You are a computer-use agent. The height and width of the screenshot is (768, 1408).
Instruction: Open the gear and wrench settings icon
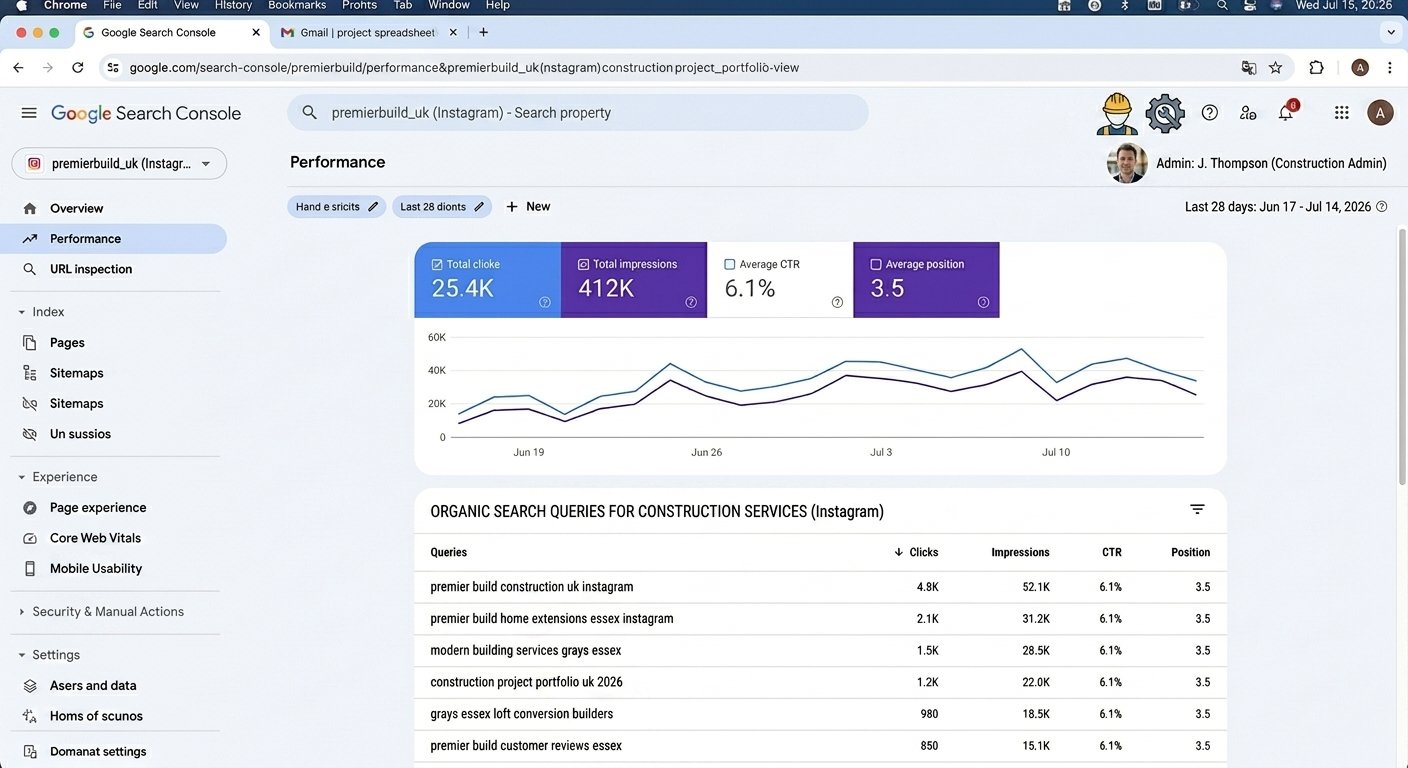[1165, 113]
